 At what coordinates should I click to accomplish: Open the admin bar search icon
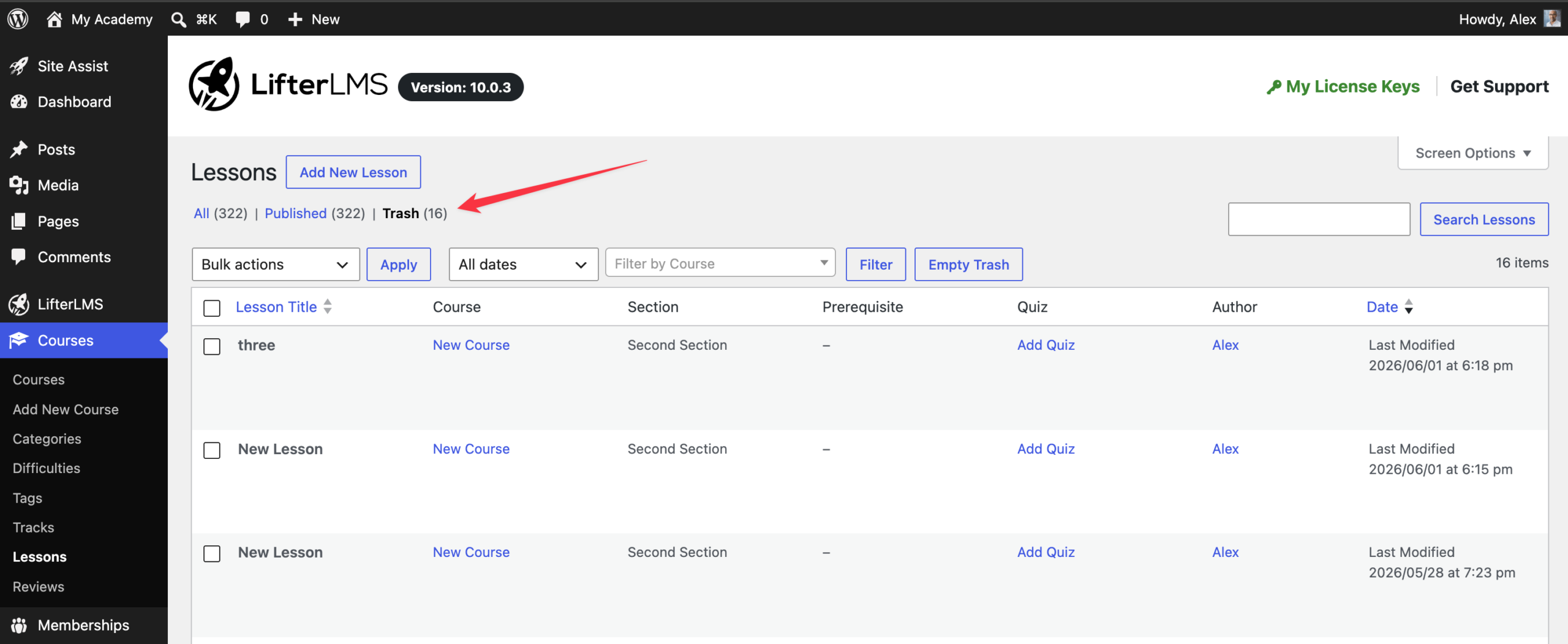[x=178, y=20]
